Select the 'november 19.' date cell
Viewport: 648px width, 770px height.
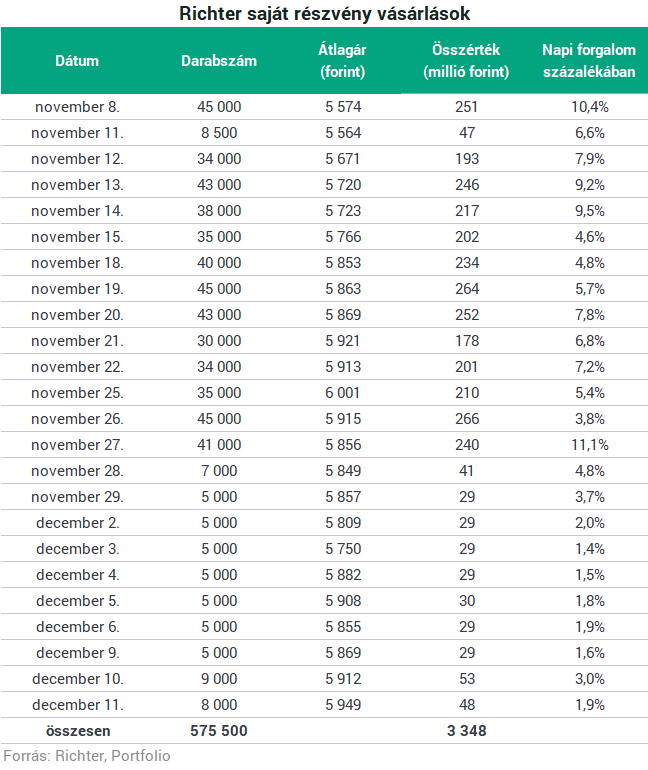point(78,289)
